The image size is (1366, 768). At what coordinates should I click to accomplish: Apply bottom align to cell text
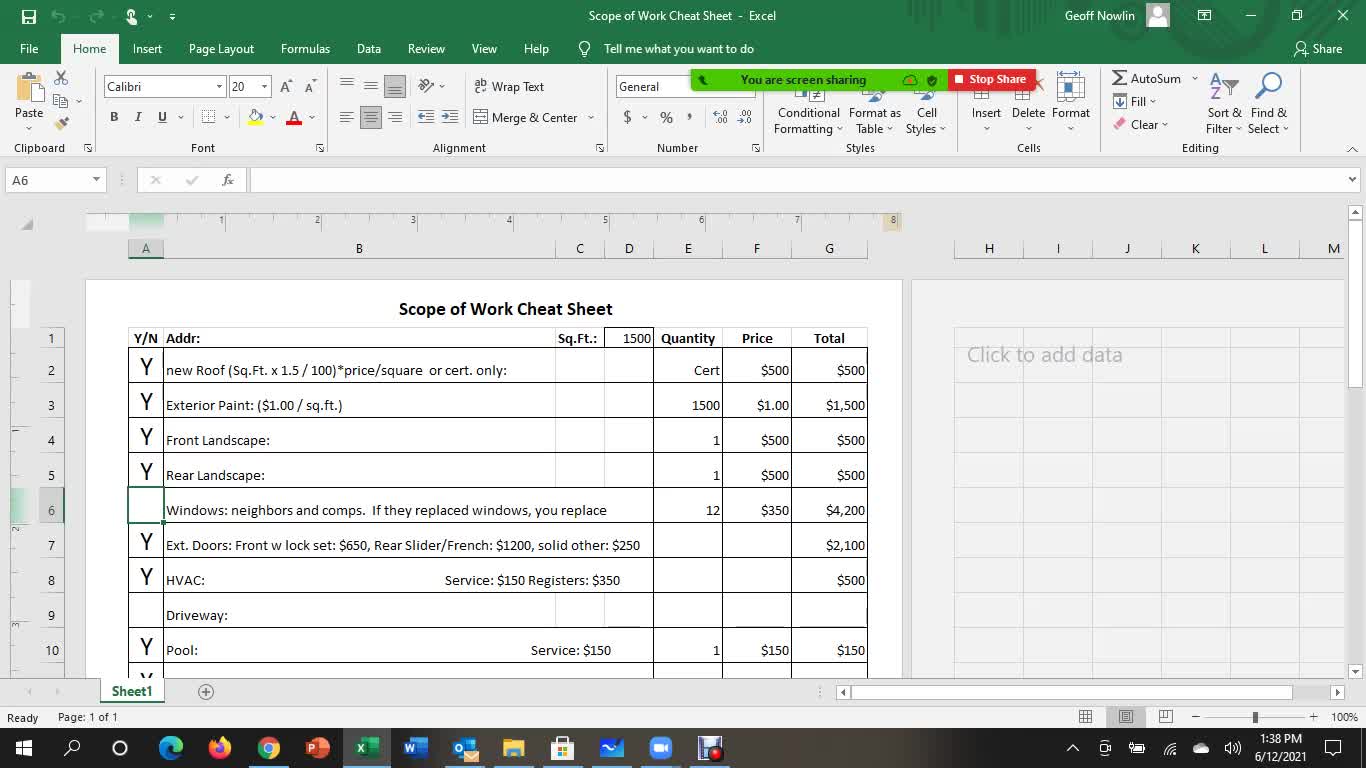click(x=395, y=86)
